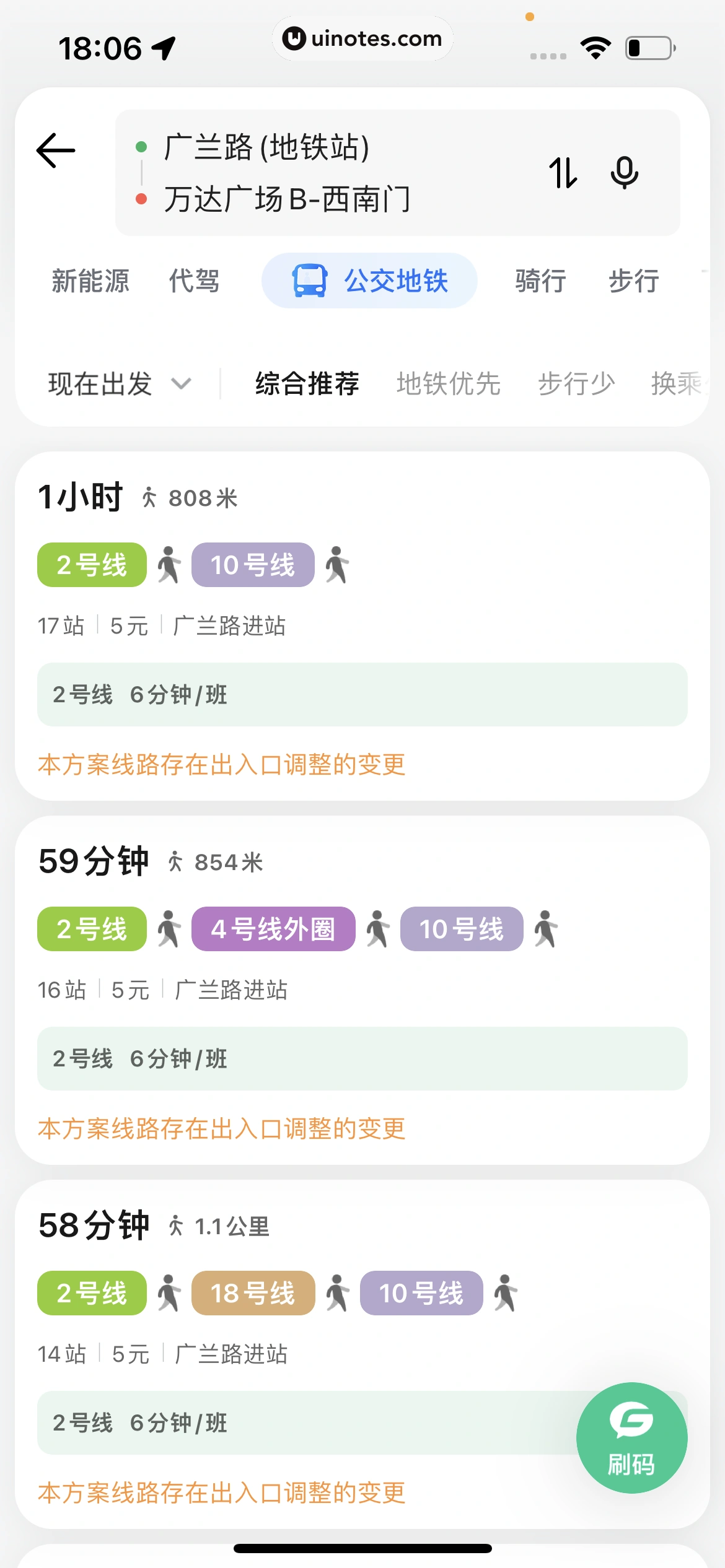Tap the back arrow icon
The width and height of the screenshot is (725, 1568).
tap(56, 150)
